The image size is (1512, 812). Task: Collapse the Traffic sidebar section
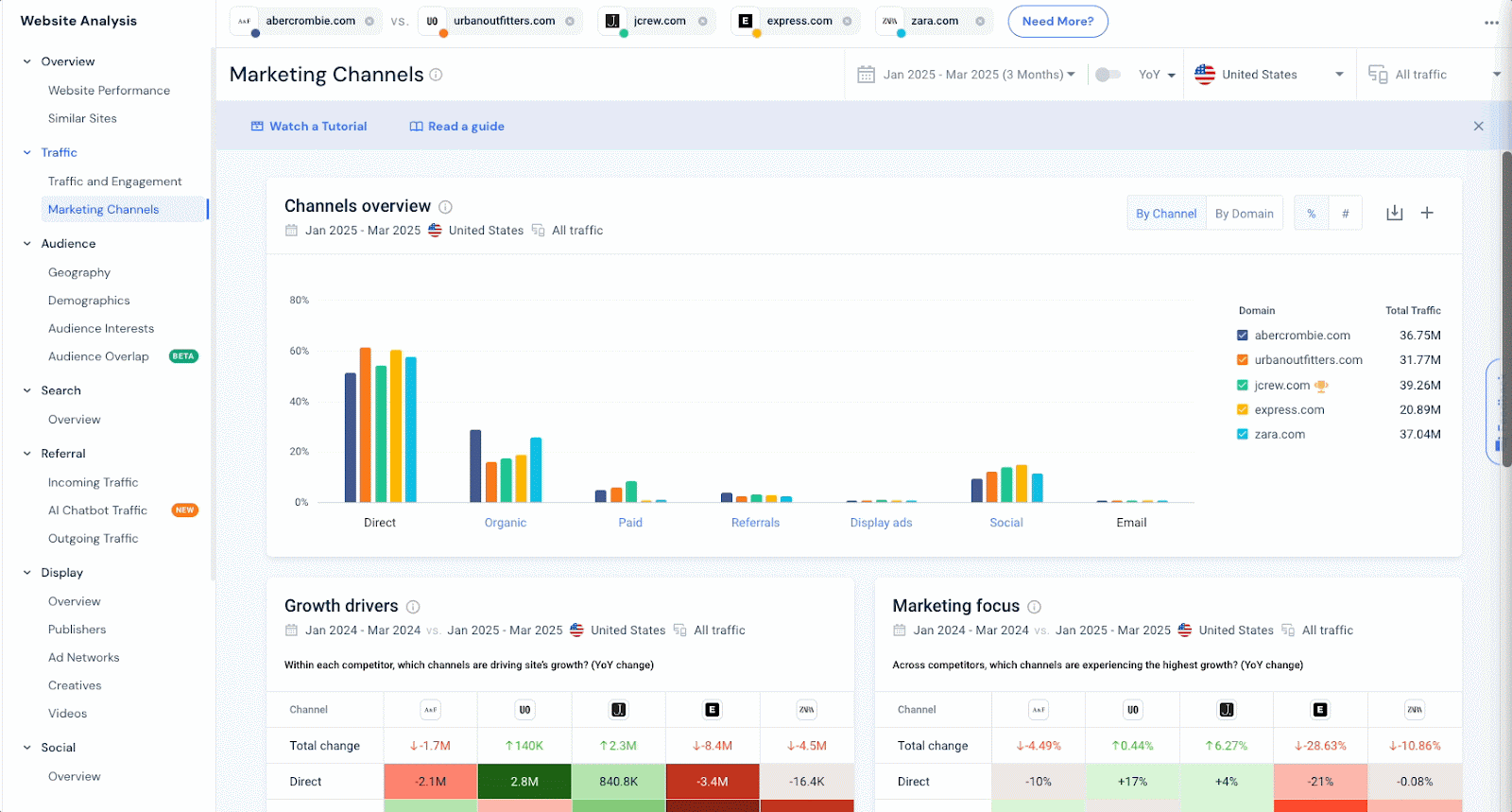27,152
